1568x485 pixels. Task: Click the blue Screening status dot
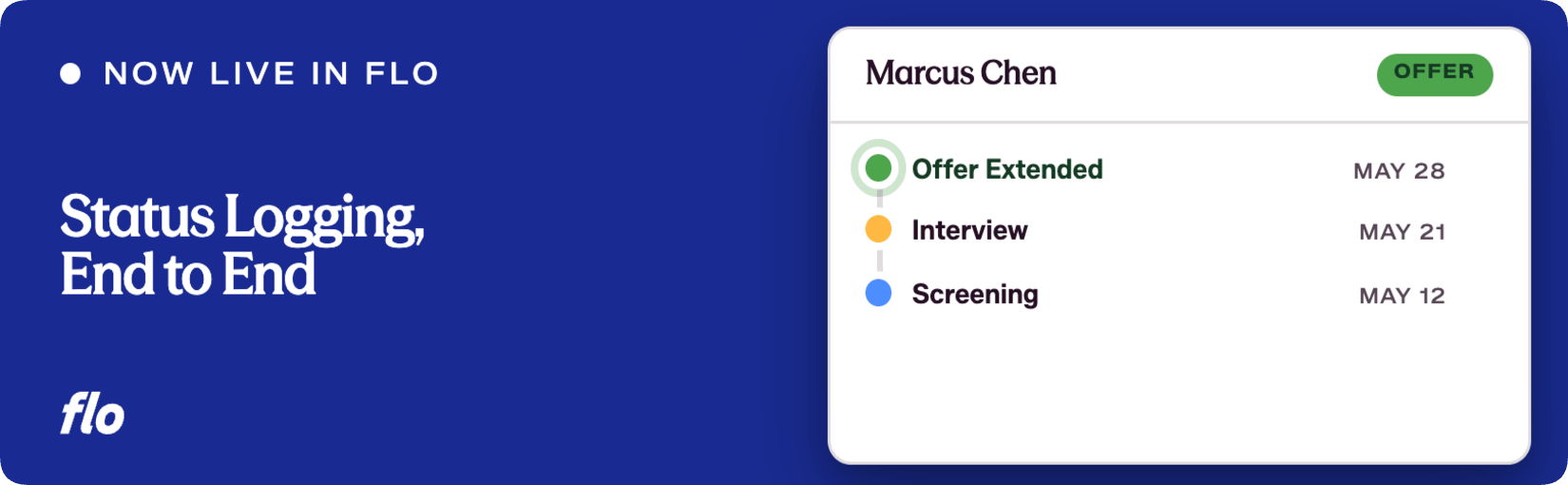(x=878, y=293)
